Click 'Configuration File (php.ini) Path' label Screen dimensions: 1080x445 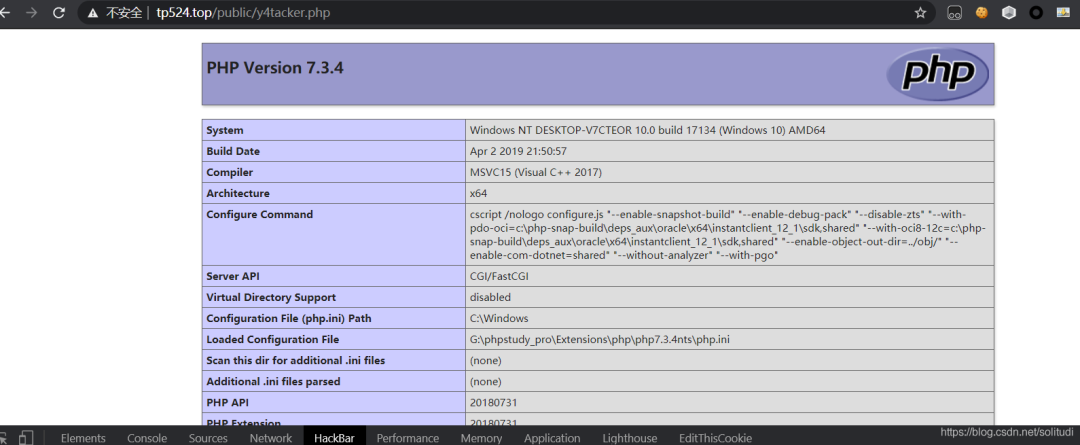289,318
